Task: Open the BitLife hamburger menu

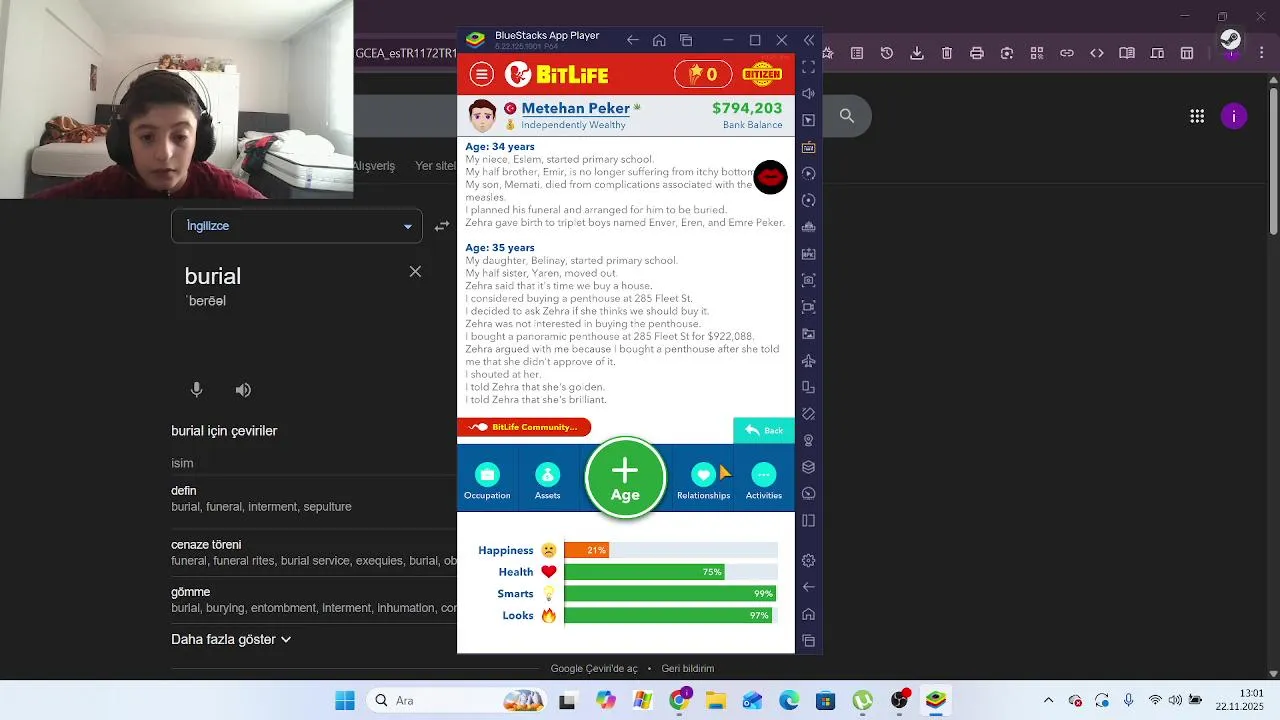Action: click(482, 74)
